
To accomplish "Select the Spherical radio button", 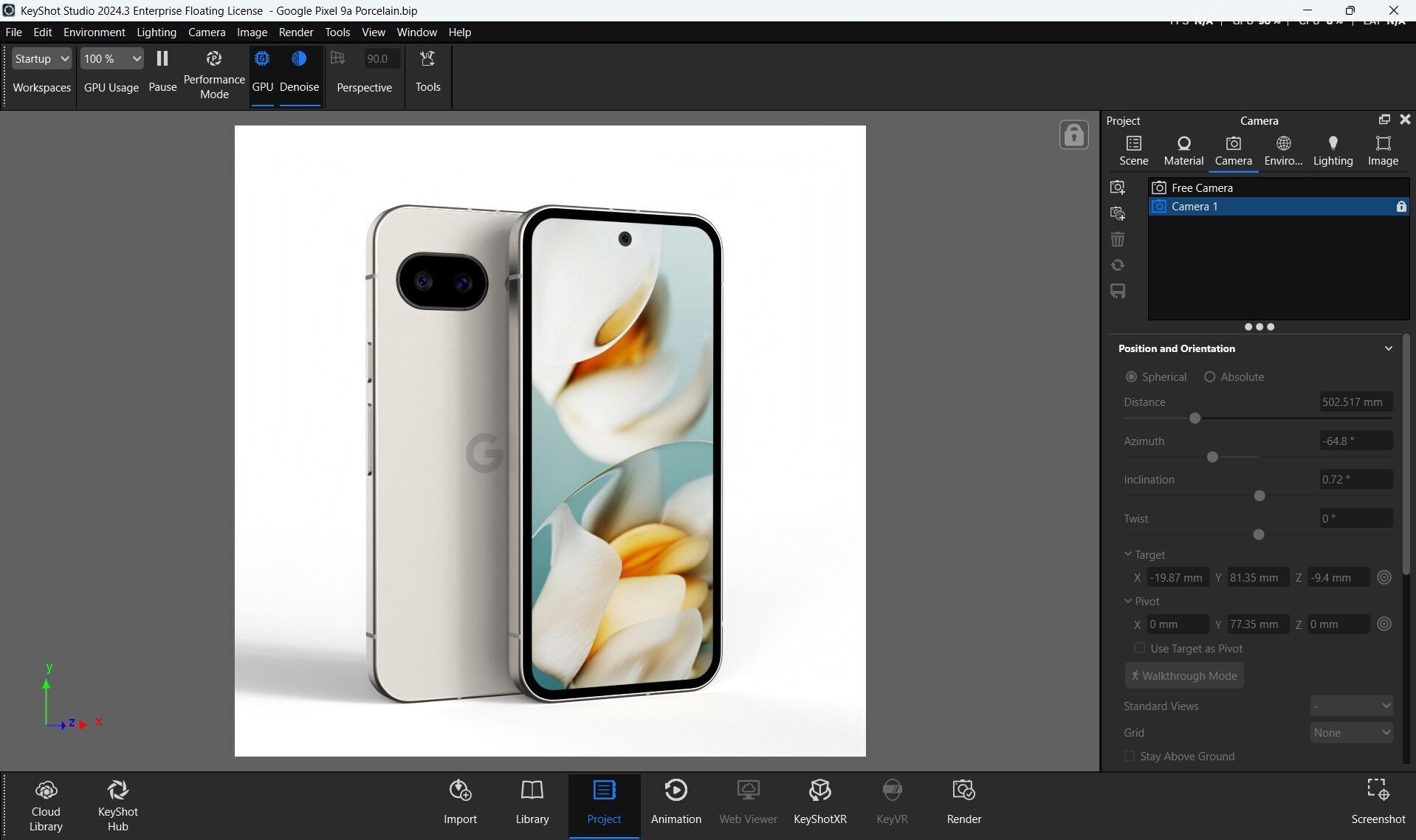I will tap(1131, 376).
